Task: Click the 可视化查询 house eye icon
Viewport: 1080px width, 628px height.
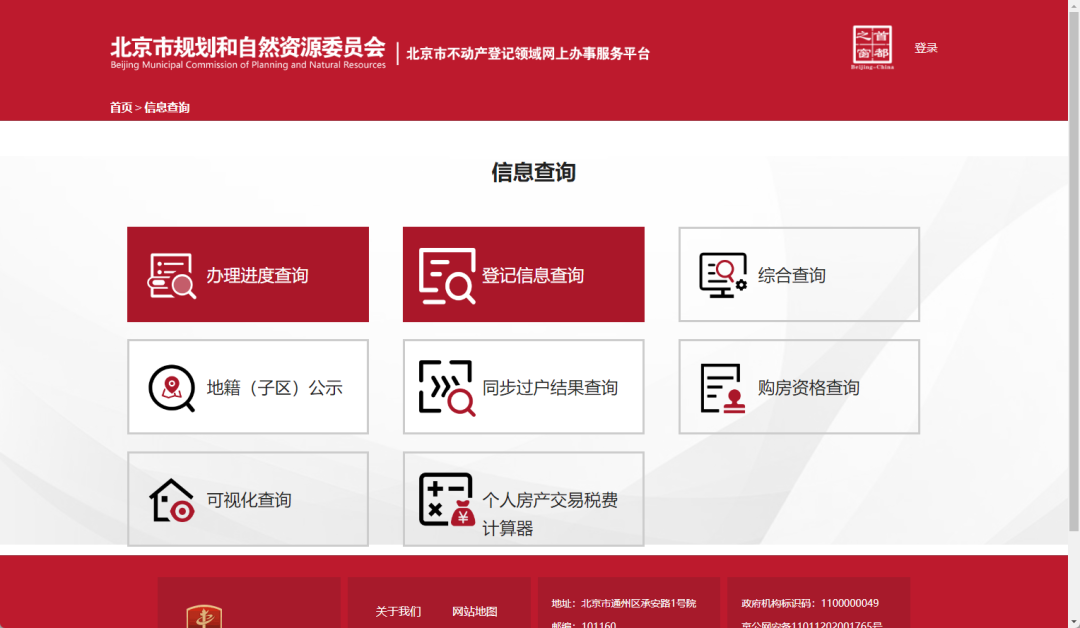Action: coord(172,500)
